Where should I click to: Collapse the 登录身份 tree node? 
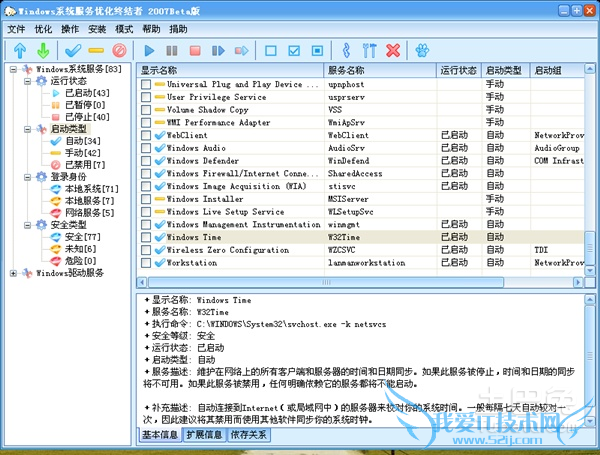click(28, 177)
